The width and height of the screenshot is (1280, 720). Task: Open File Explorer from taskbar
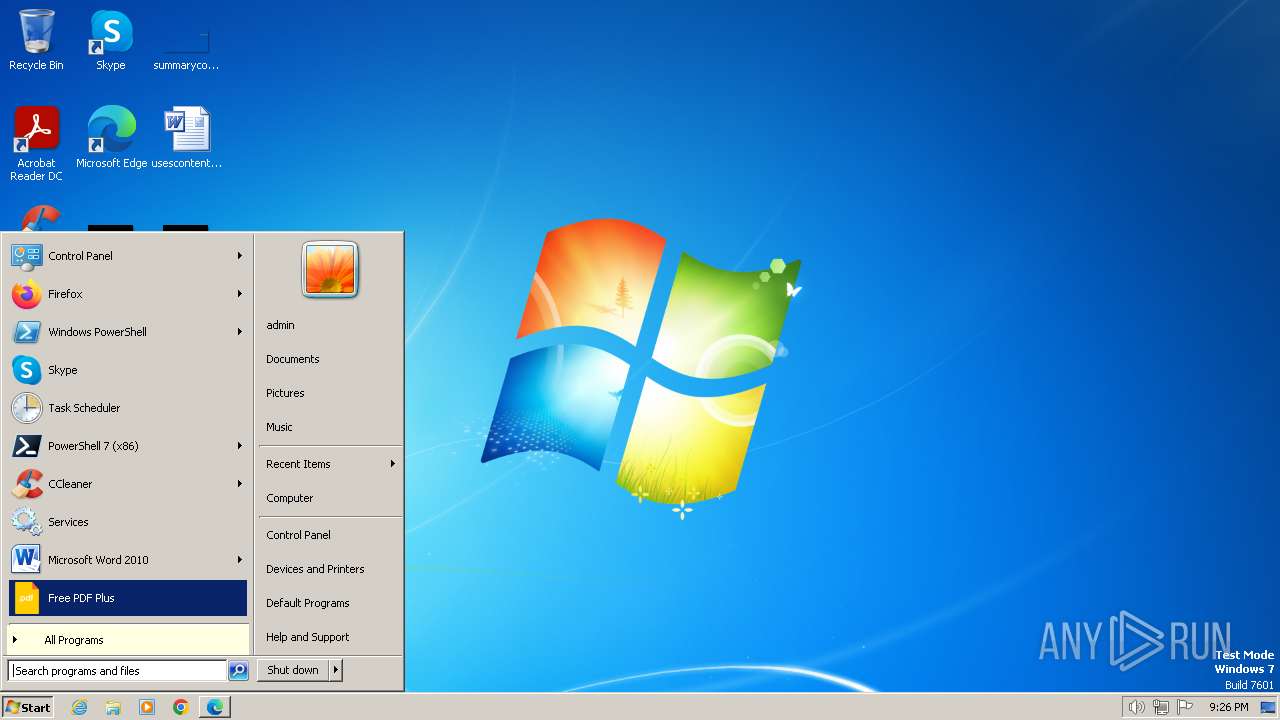pos(113,707)
